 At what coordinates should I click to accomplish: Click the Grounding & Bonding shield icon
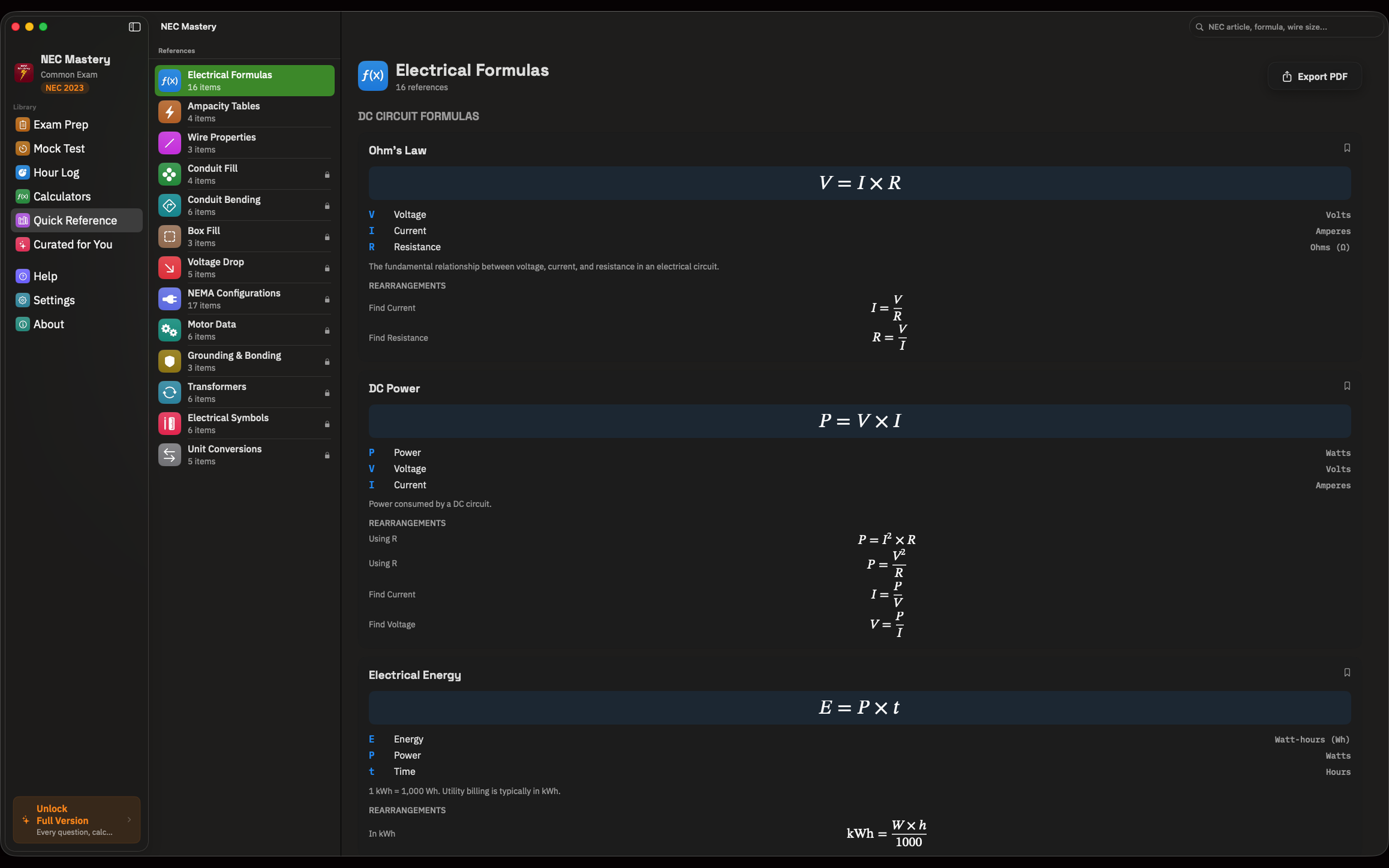169,361
